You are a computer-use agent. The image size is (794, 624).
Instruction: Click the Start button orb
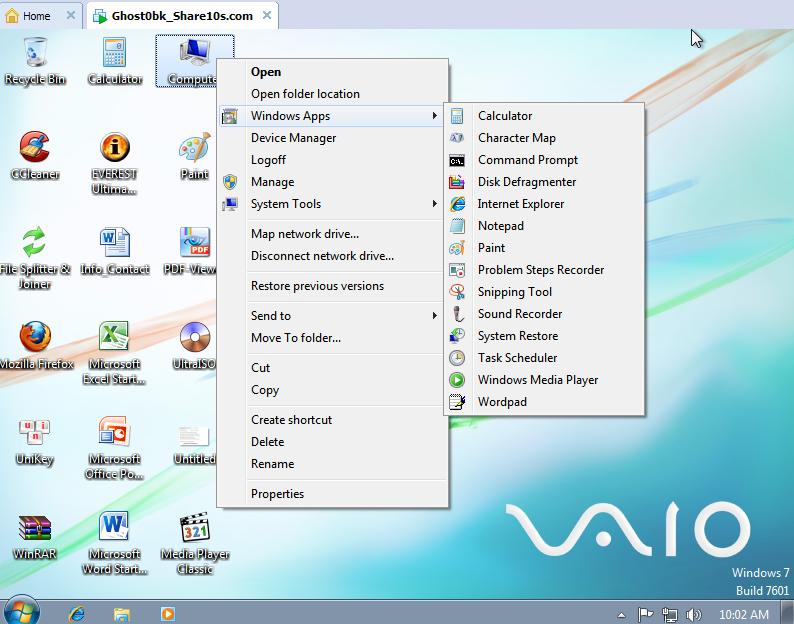pyautogui.click(x=20, y=611)
